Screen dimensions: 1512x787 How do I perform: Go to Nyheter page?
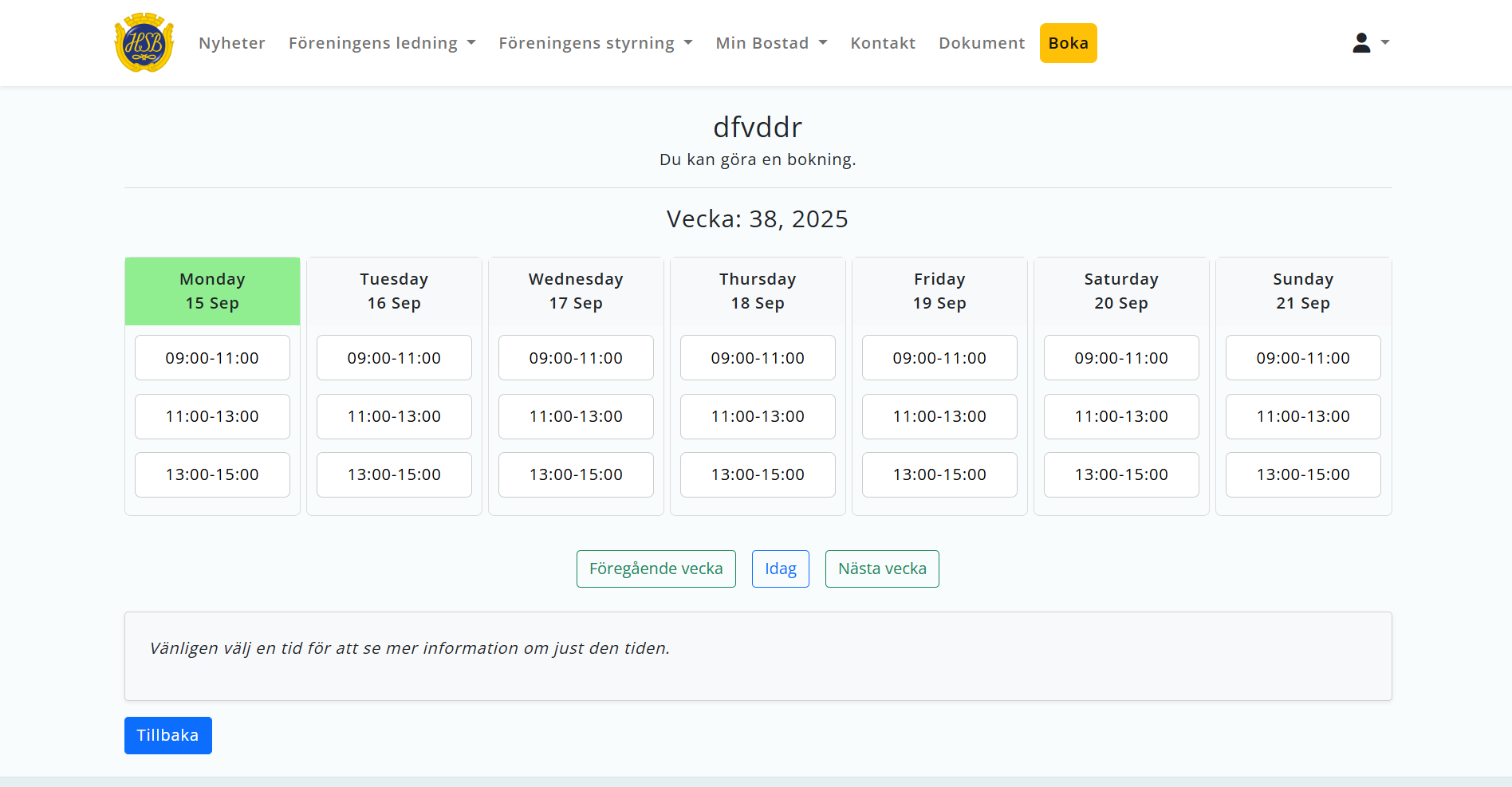(231, 43)
